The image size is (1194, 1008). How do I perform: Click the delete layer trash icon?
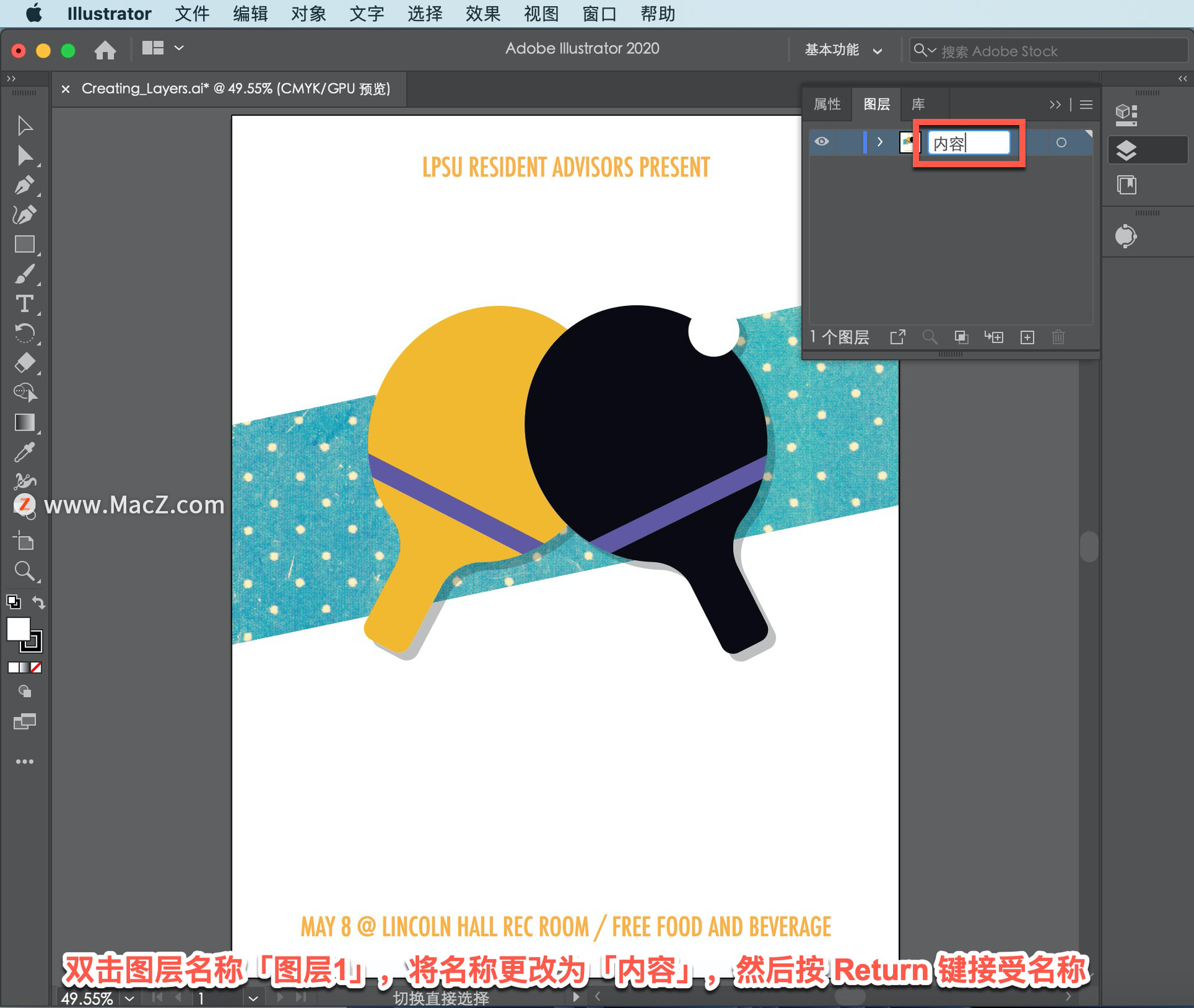pos(1058,337)
